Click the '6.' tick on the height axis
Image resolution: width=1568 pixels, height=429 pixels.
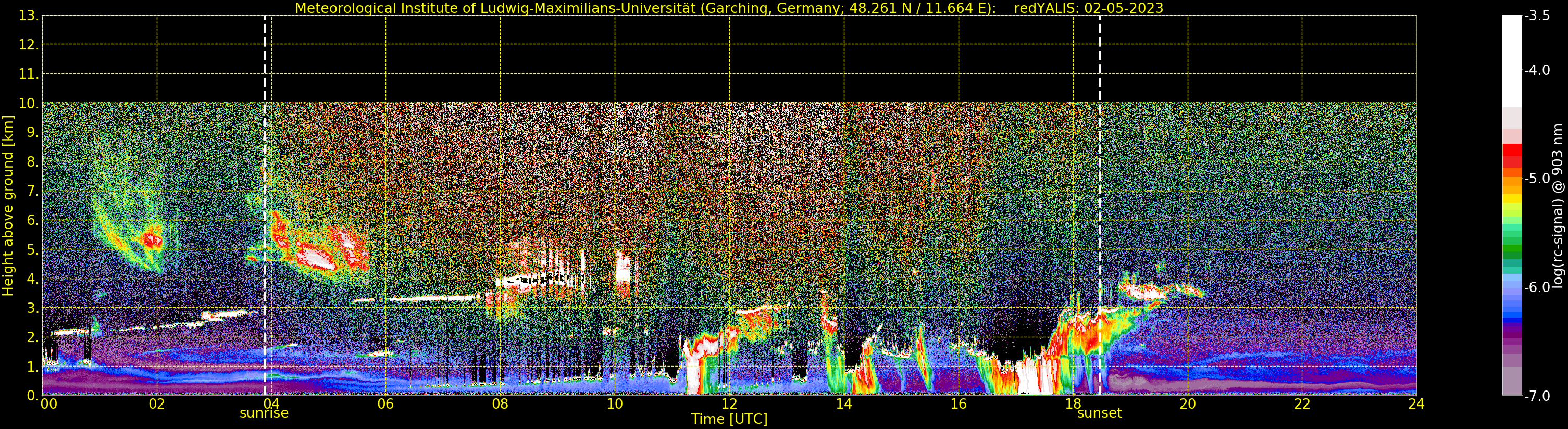[33, 220]
